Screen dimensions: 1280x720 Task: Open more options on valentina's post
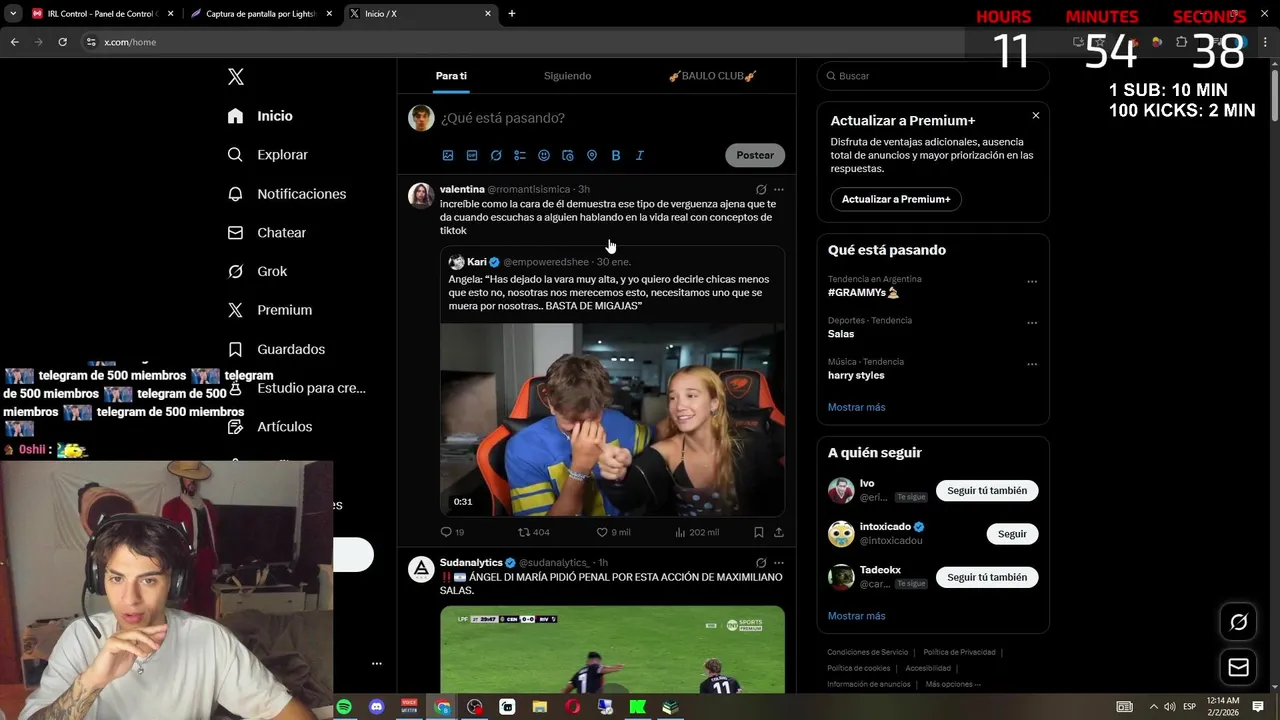[x=779, y=189]
